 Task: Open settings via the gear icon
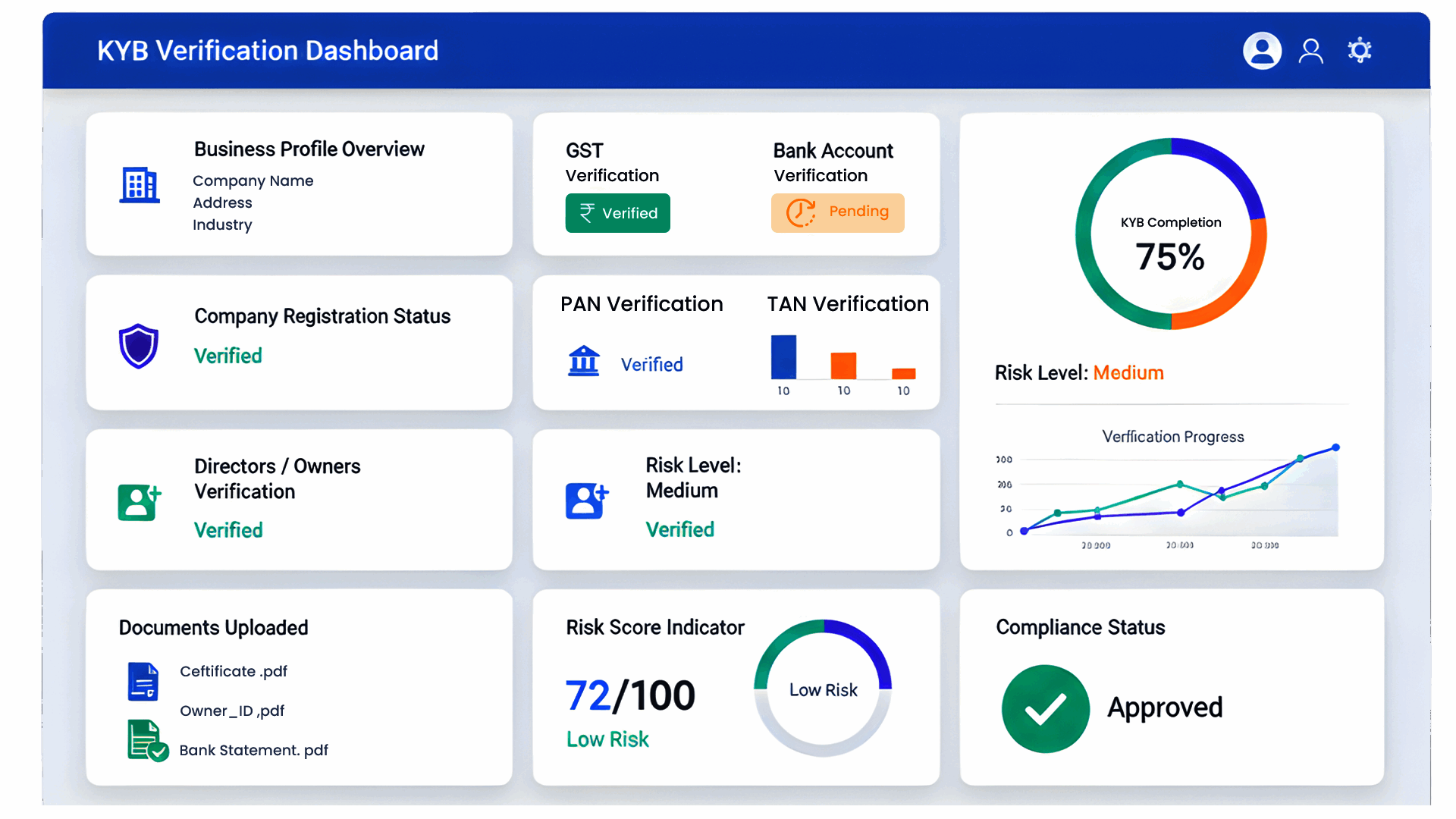pyautogui.click(x=1359, y=51)
